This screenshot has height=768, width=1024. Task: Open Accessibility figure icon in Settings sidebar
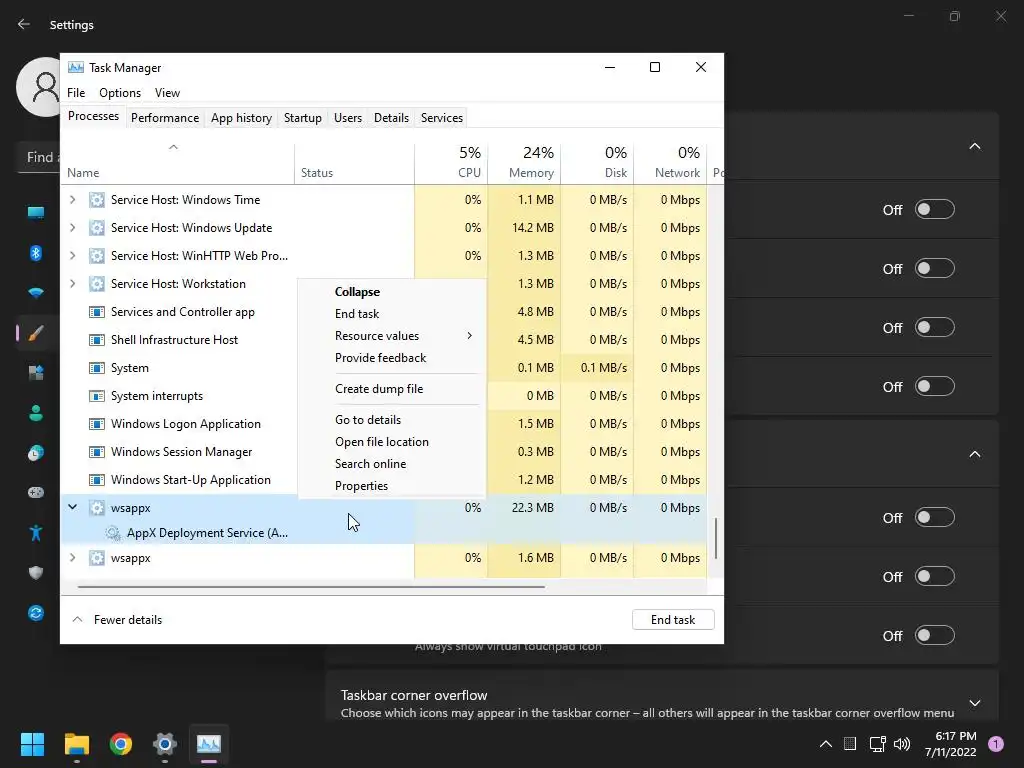tap(36, 533)
